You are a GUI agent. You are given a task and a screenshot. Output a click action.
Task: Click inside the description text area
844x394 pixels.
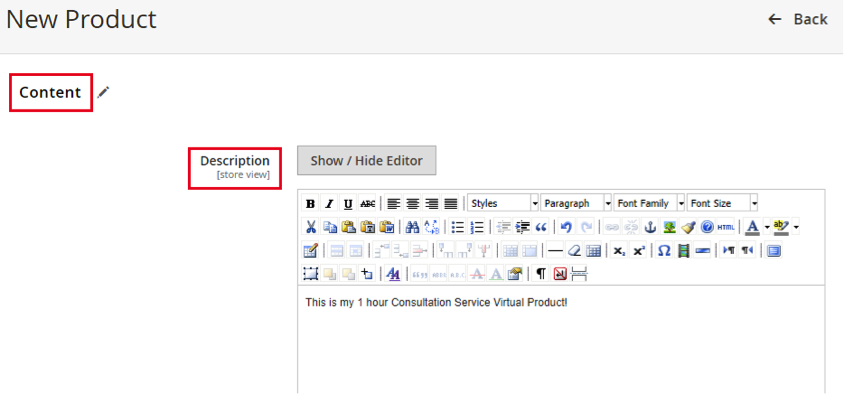(x=561, y=339)
